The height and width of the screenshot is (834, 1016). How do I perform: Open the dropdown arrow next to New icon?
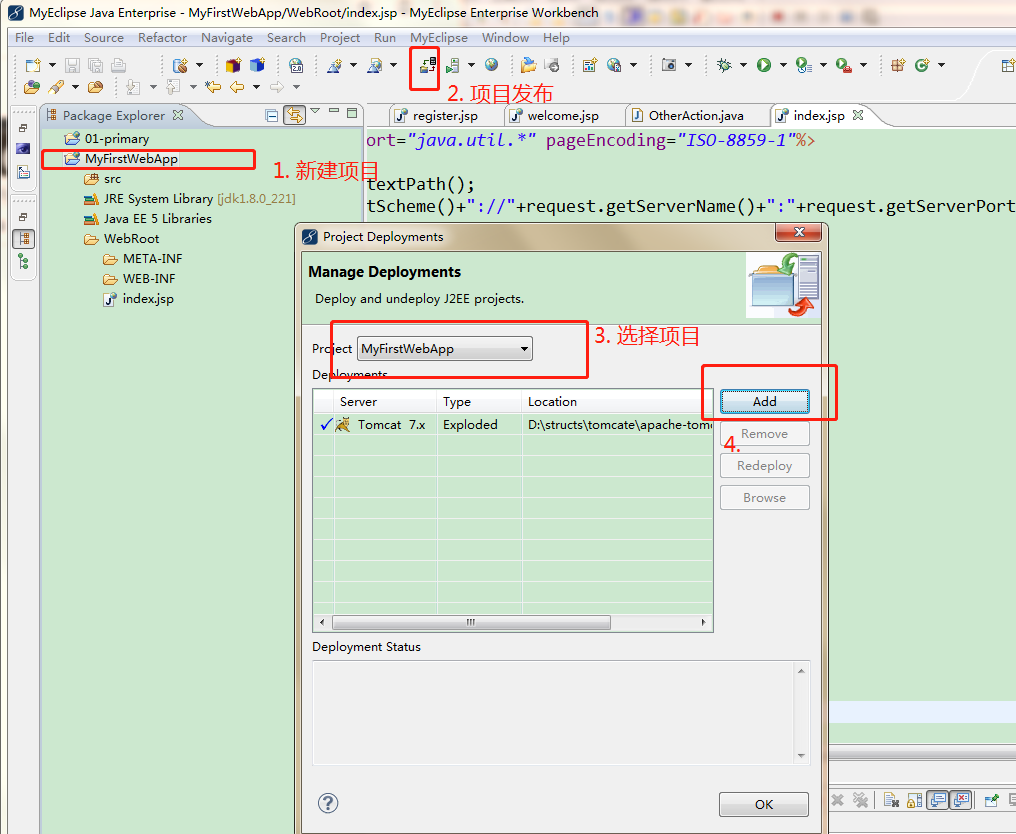pyautogui.click(x=52, y=65)
